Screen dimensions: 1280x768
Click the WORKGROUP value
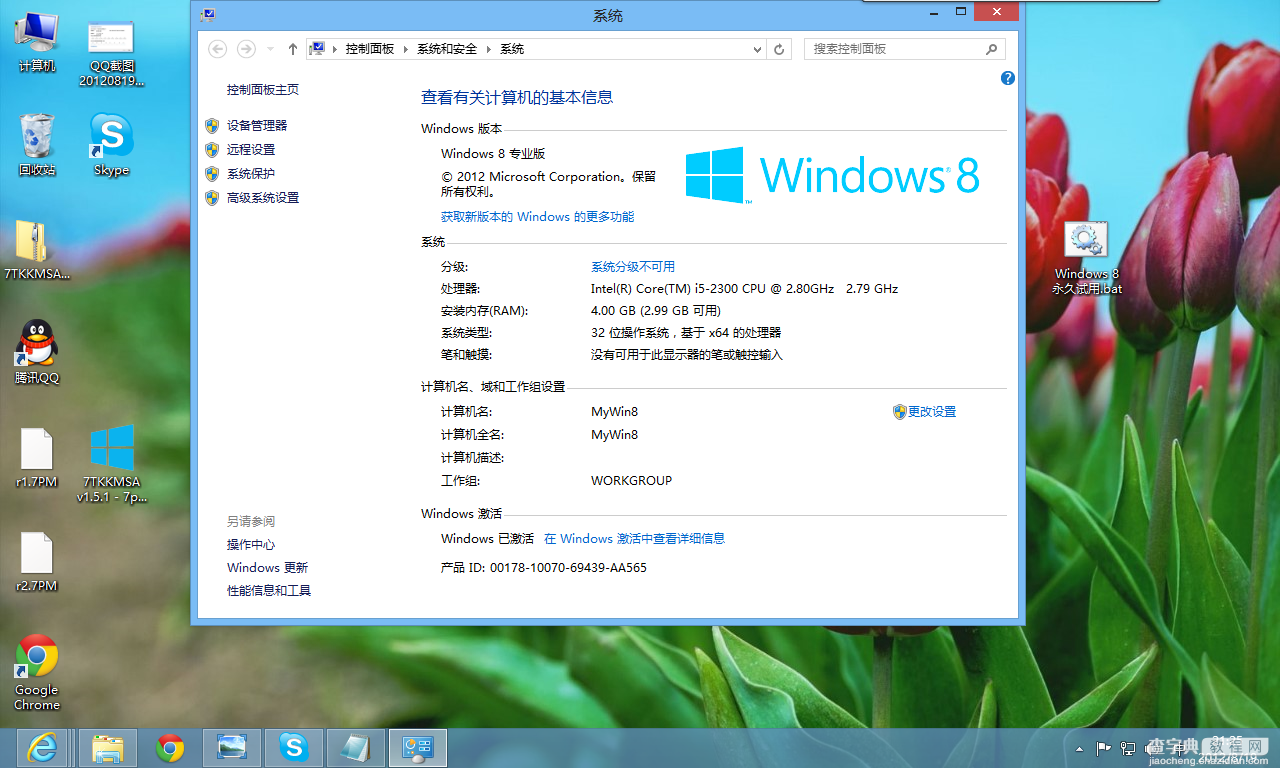pyautogui.click(x=632, y=481)
